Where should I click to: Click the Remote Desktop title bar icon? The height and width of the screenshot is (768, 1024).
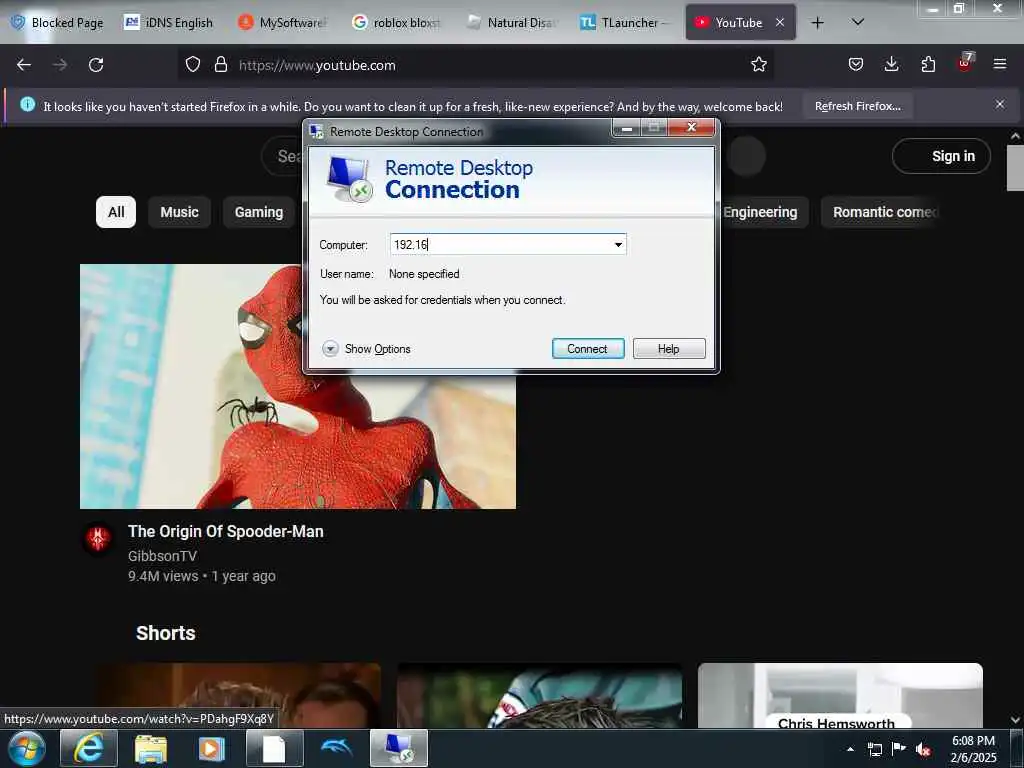[317, 131]
